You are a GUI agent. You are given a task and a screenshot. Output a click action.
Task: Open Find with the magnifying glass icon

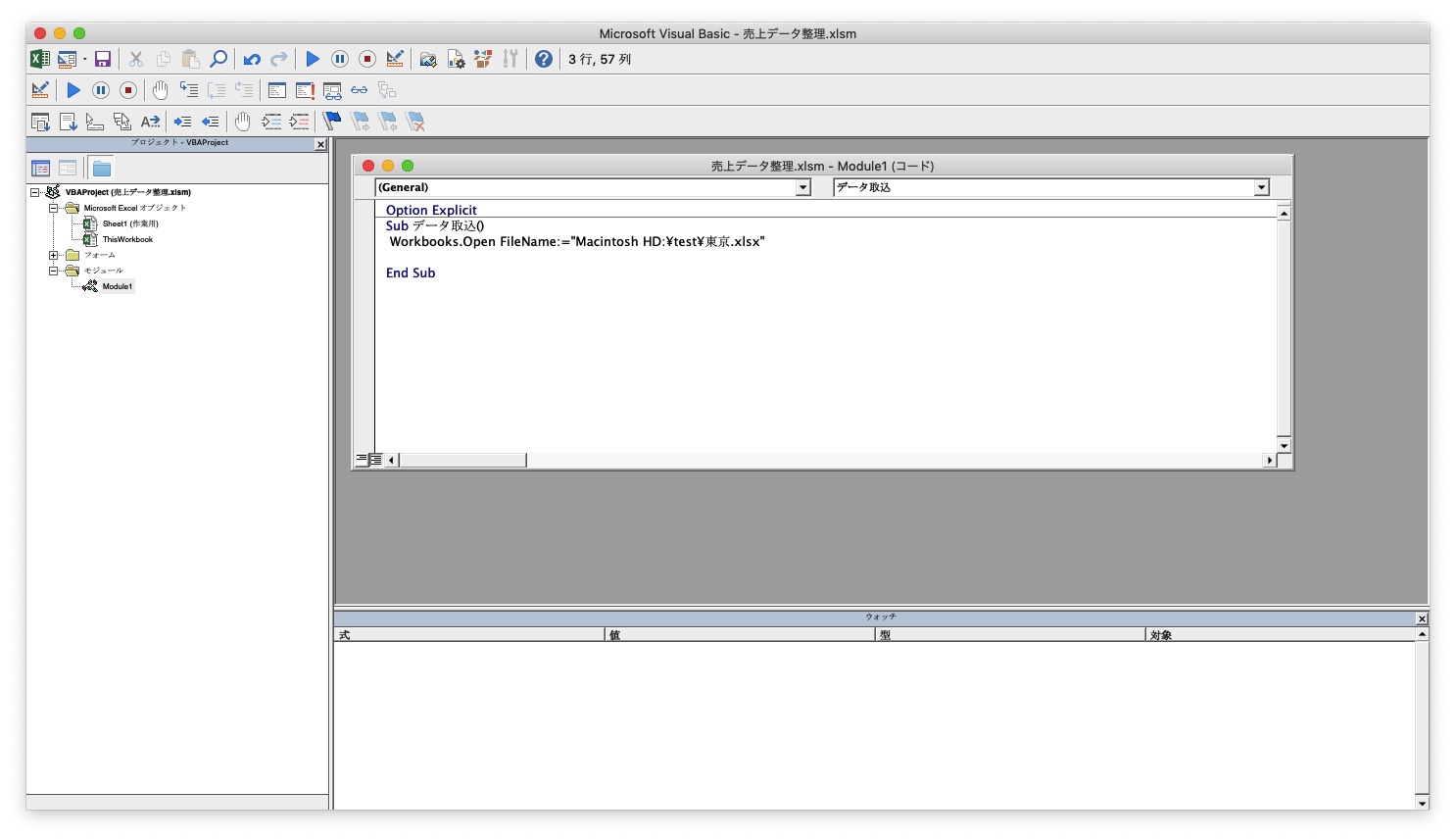pyautogui.click(x=218, y=60)
